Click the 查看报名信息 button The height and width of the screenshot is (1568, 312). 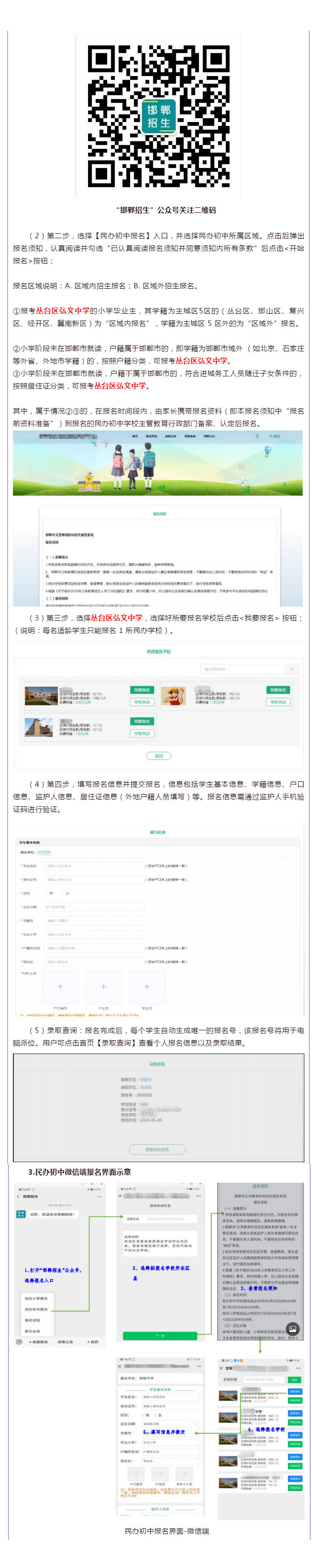[157, 1149]
